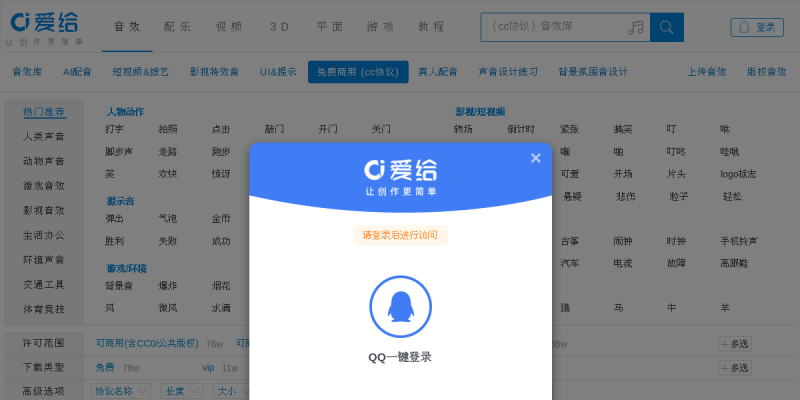Select 动物声音 sidebar category
Image resolution: width=800 pixels, height=400 pixels.
pyautogui.click(x=44, y=161)
